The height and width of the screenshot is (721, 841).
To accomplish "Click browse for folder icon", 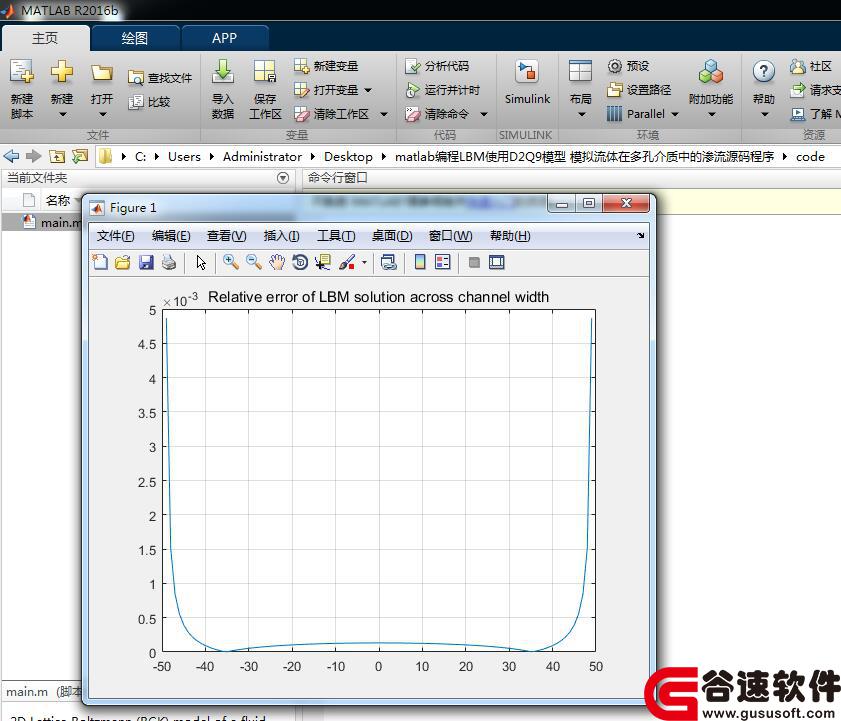I will pos(80,156).
